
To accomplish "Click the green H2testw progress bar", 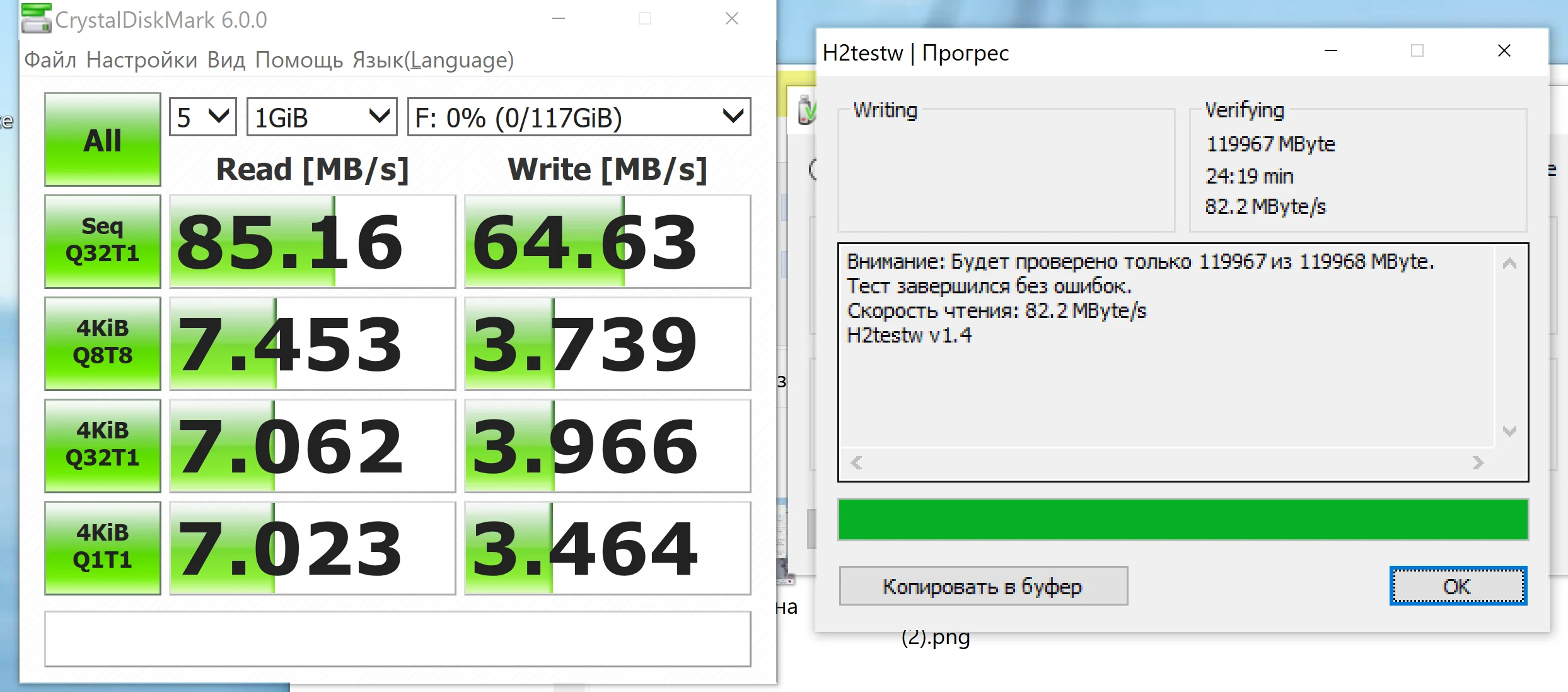I will click(x=1183, y=519).
